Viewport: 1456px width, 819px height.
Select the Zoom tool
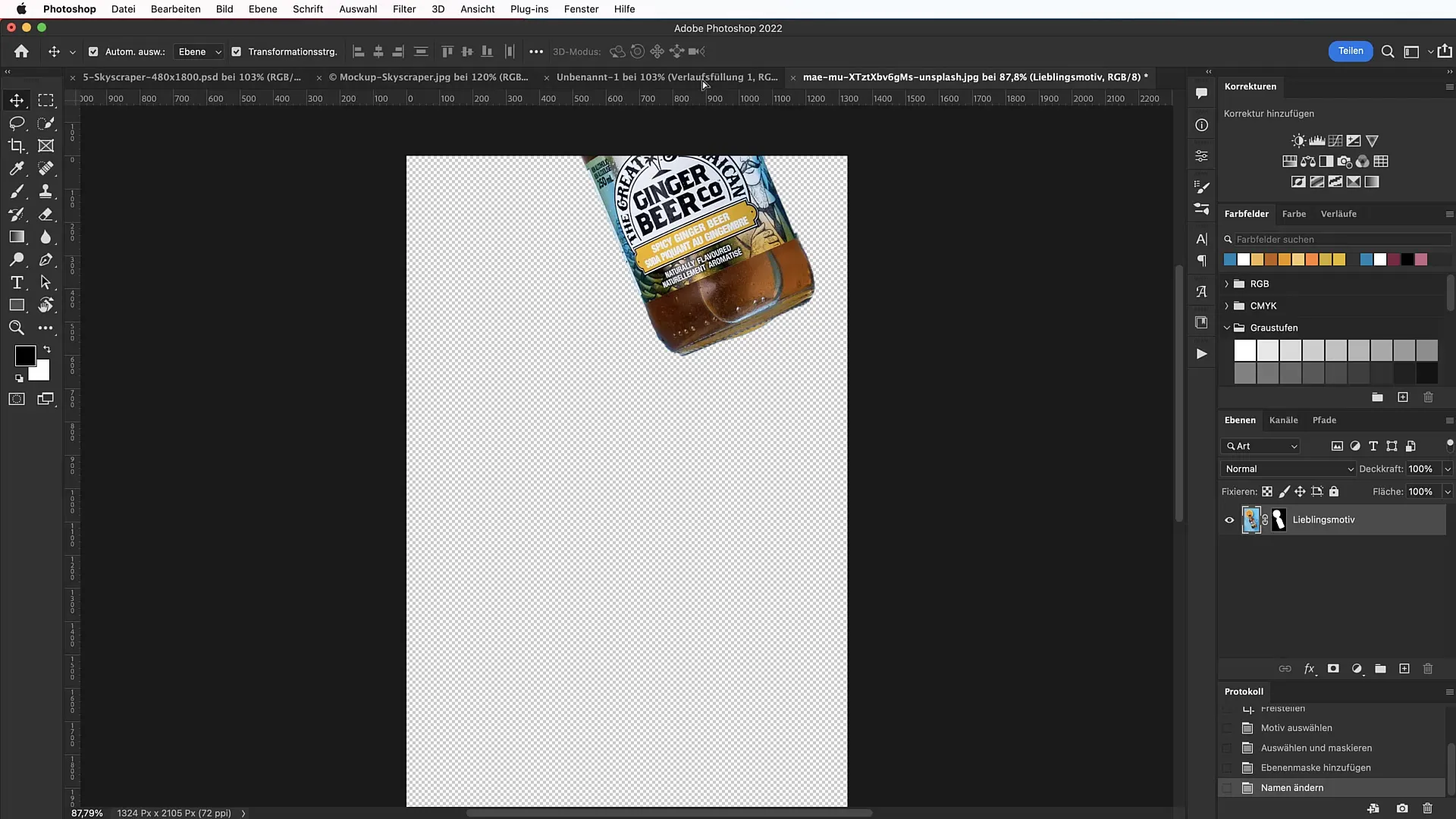pyautogui.click(x=16, y=328)
